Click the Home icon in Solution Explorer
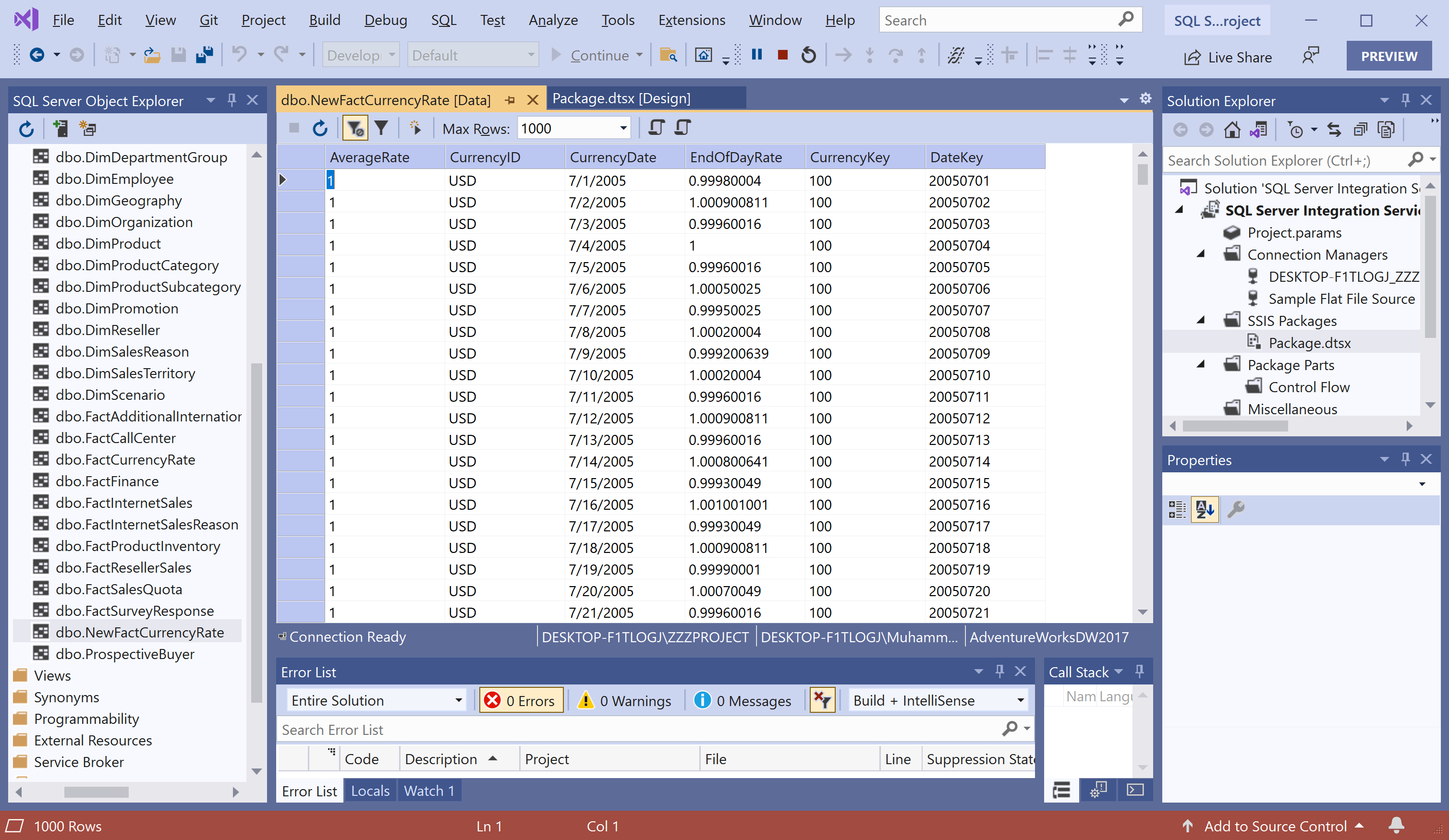Viewport: 1449px width, 840px height. (1231, 131)
